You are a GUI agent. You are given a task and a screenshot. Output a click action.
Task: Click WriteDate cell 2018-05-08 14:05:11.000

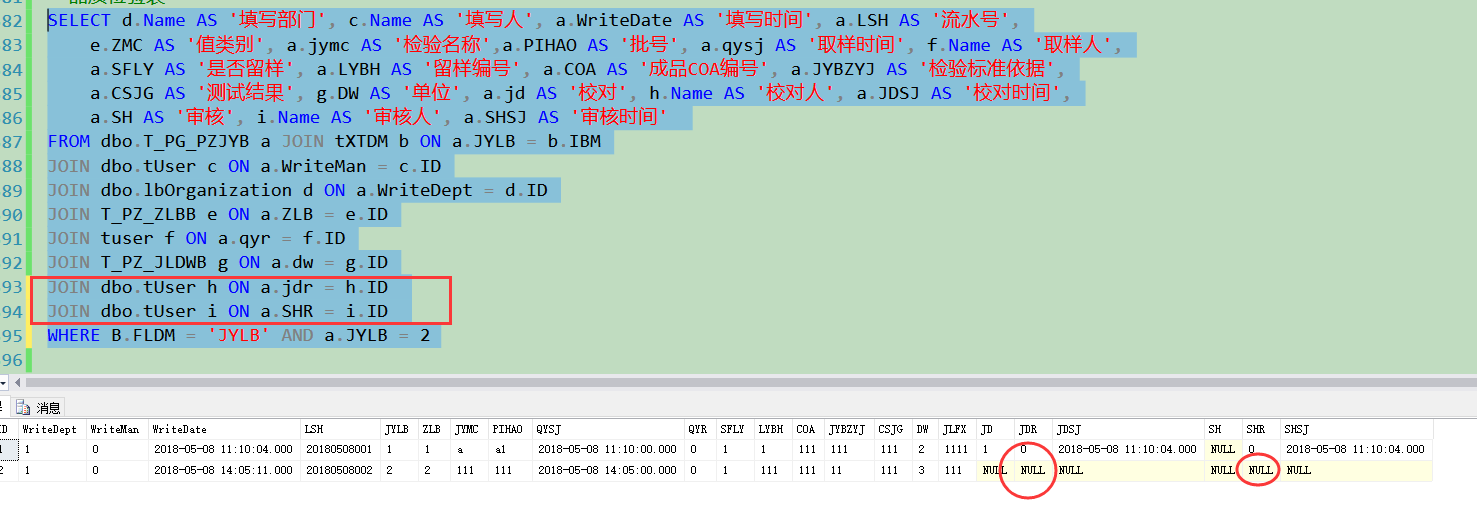(224, 470)
